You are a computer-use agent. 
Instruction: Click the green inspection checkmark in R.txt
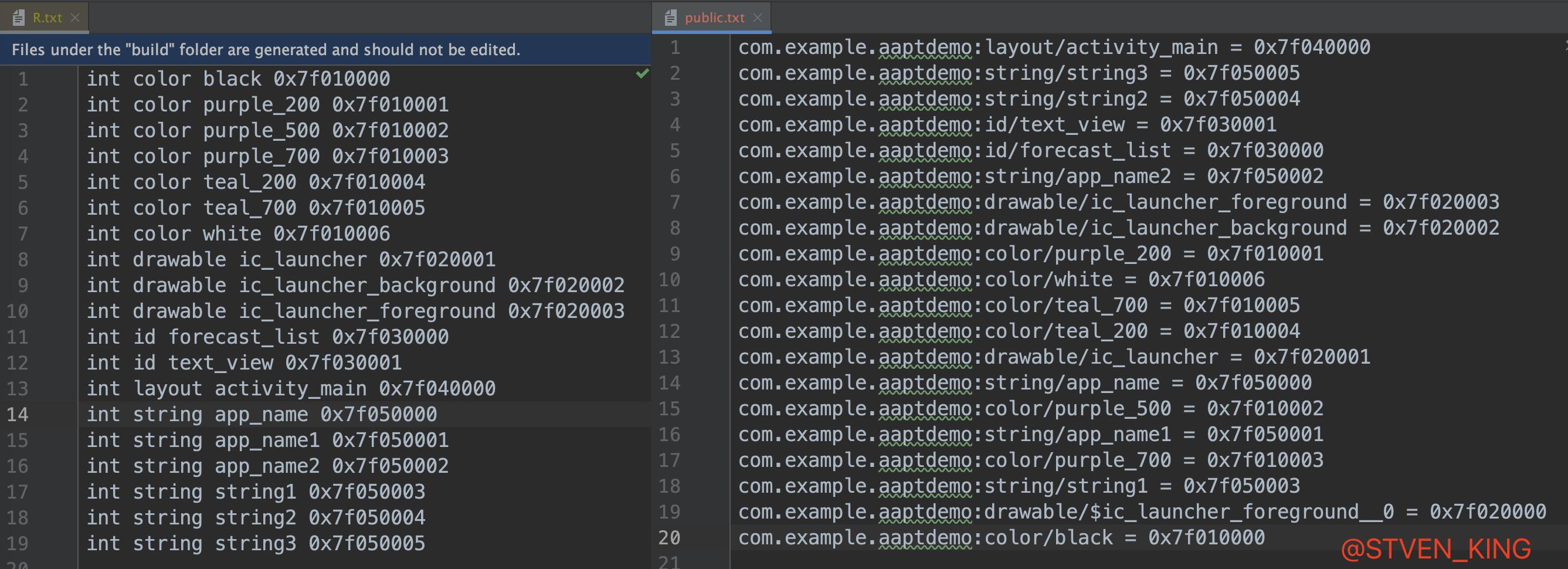pyautogui.click(x=642, y=73)
